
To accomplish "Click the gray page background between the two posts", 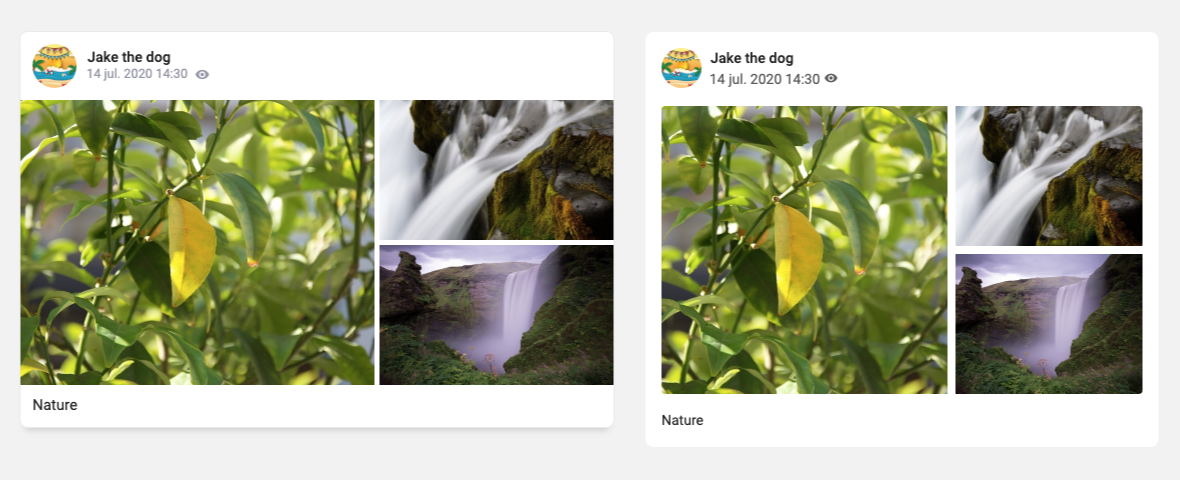I will pos(629,241).
